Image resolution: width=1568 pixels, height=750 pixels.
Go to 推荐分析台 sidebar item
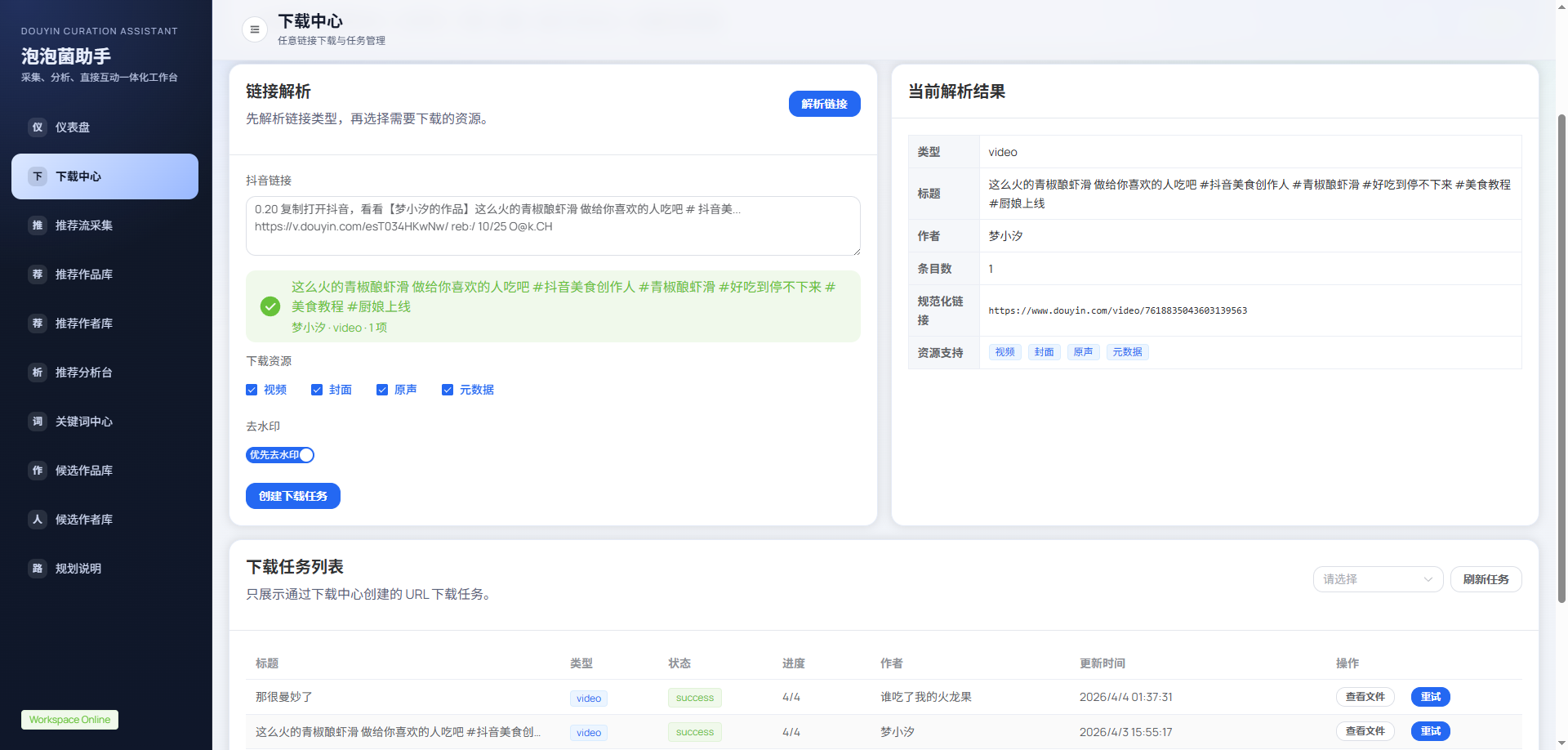click(x=105, y=373)
